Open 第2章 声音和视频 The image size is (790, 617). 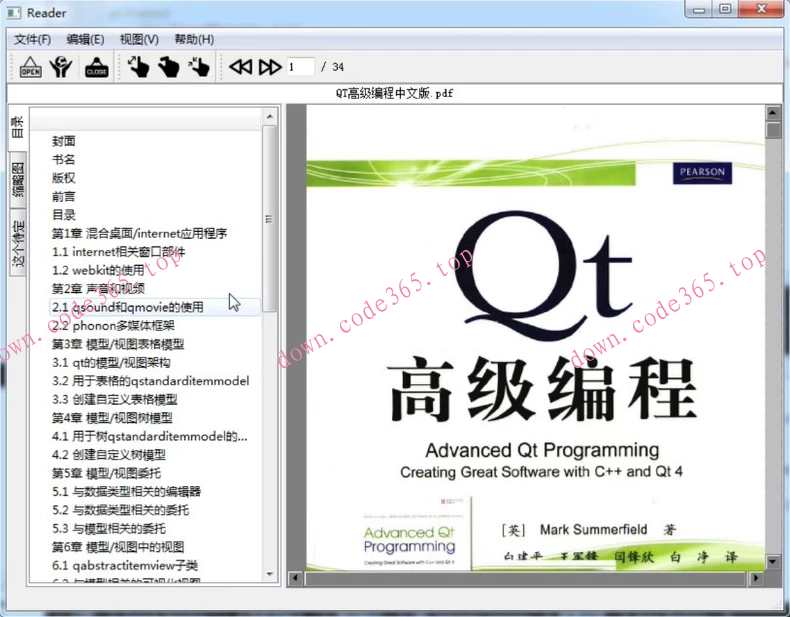(x=98, y=289)
